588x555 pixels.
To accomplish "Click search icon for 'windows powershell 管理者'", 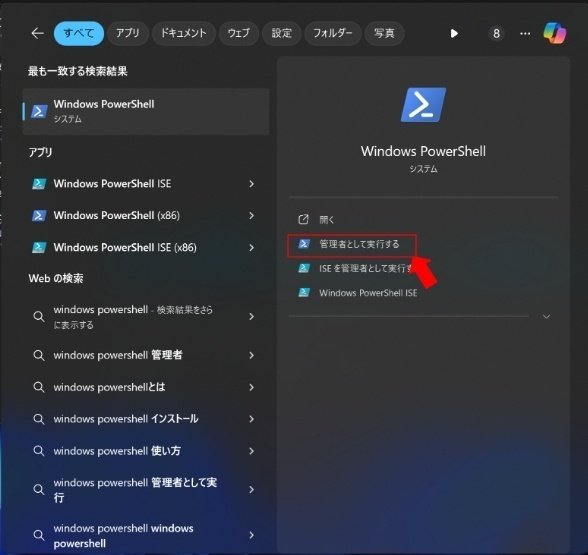I will pos(39,355).
